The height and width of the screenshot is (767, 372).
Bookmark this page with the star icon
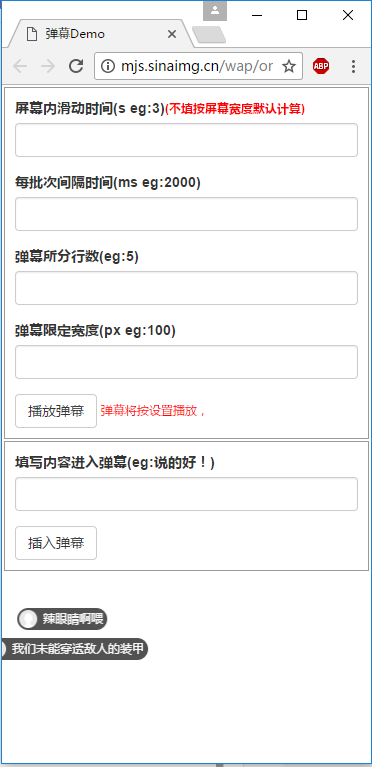(x=289, y=66)
